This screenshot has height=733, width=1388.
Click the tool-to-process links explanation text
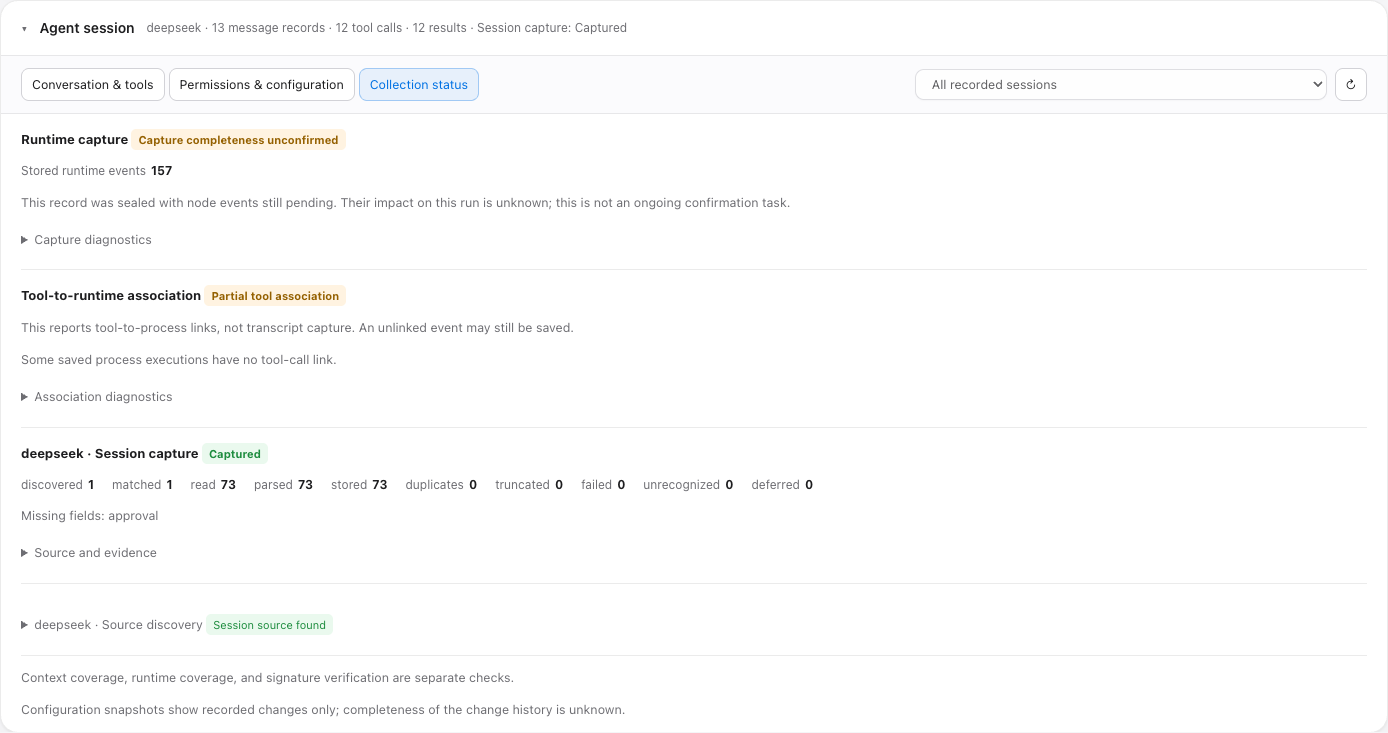point(297,328)
